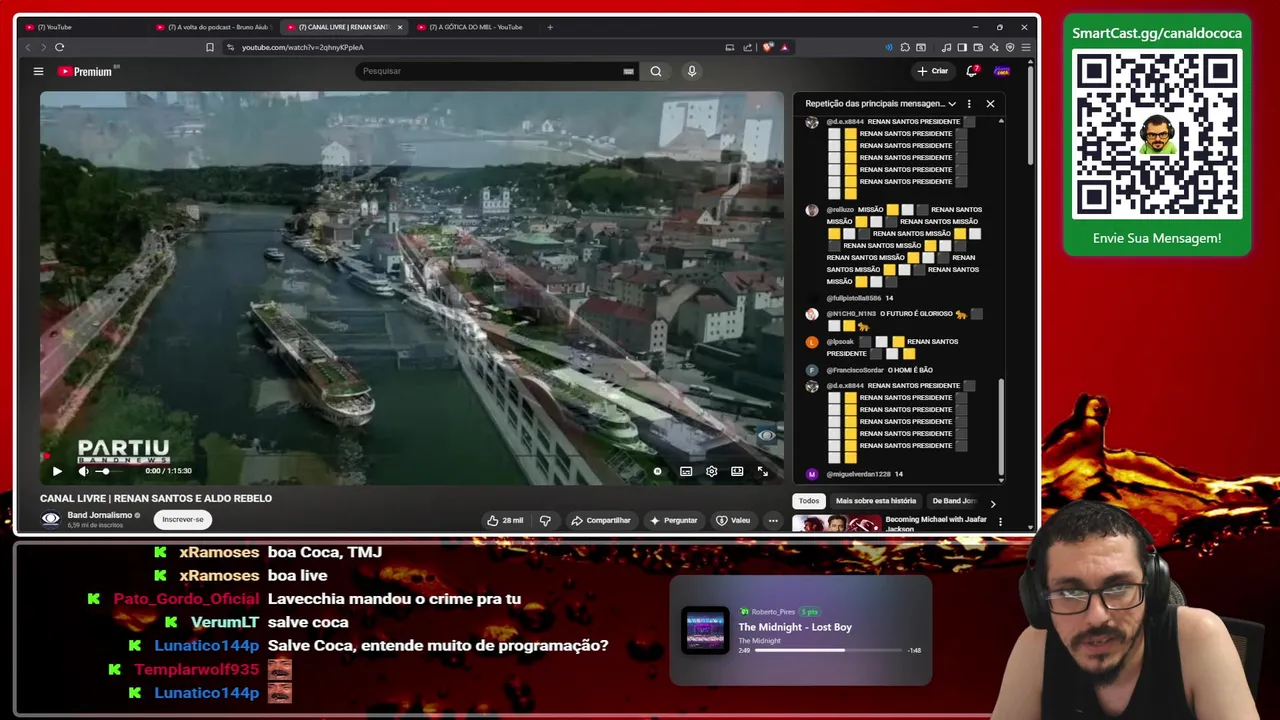Open browser main menu hamburger

1026,47
